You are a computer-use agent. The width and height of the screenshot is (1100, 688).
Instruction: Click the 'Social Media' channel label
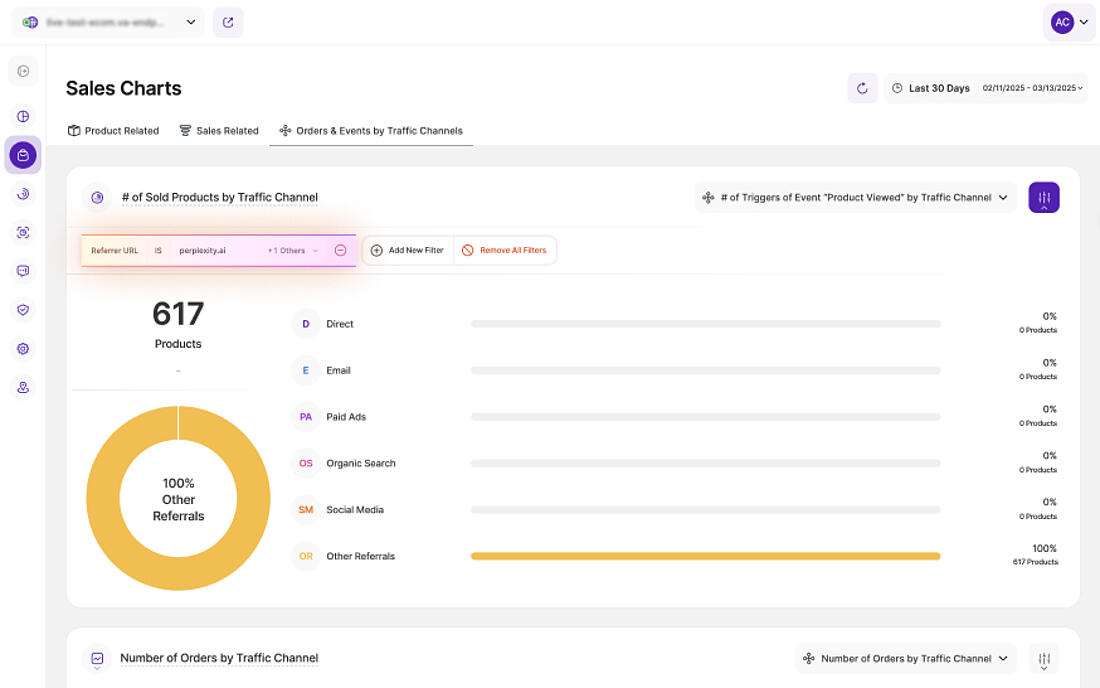point(355,510)
